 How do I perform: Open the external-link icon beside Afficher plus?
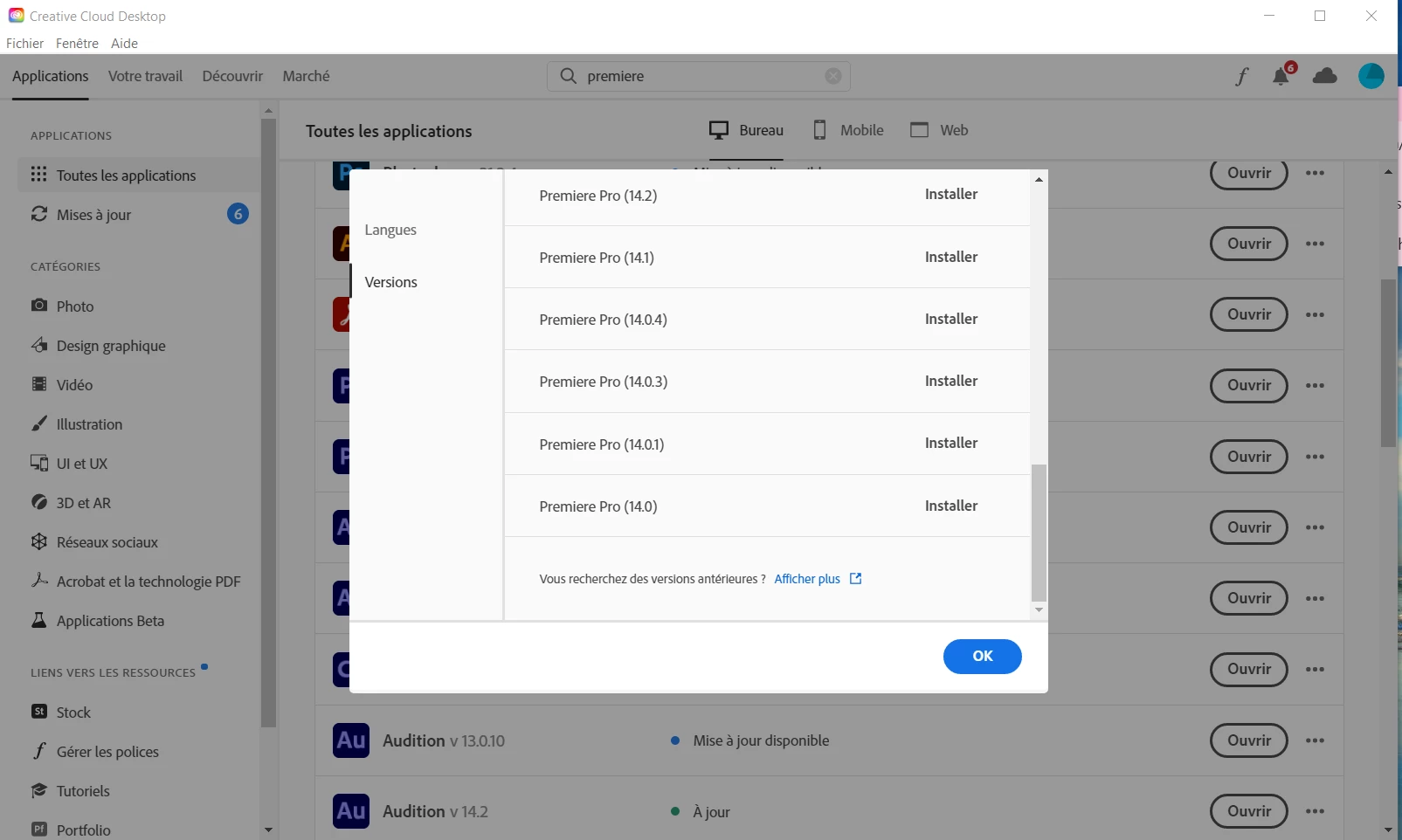coord(856,579)
